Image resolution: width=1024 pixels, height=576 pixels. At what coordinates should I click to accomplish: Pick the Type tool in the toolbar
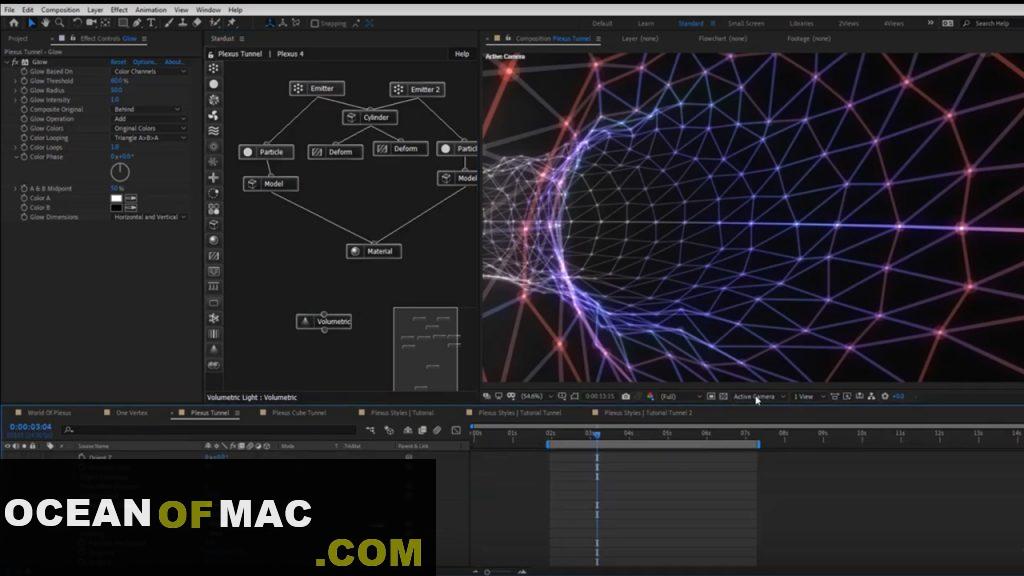pyautogui.click(x=151, y=22)
